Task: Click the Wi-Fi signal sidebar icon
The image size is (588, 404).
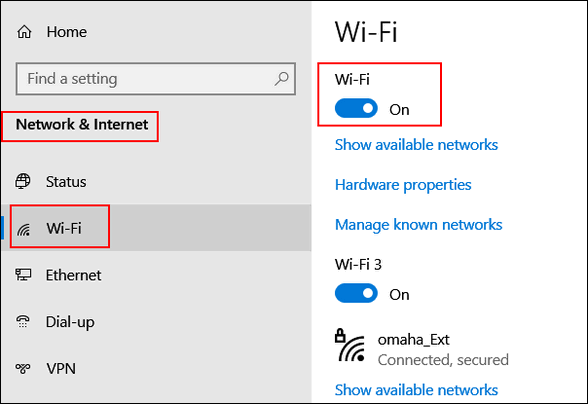Action: tap(24, 228)
